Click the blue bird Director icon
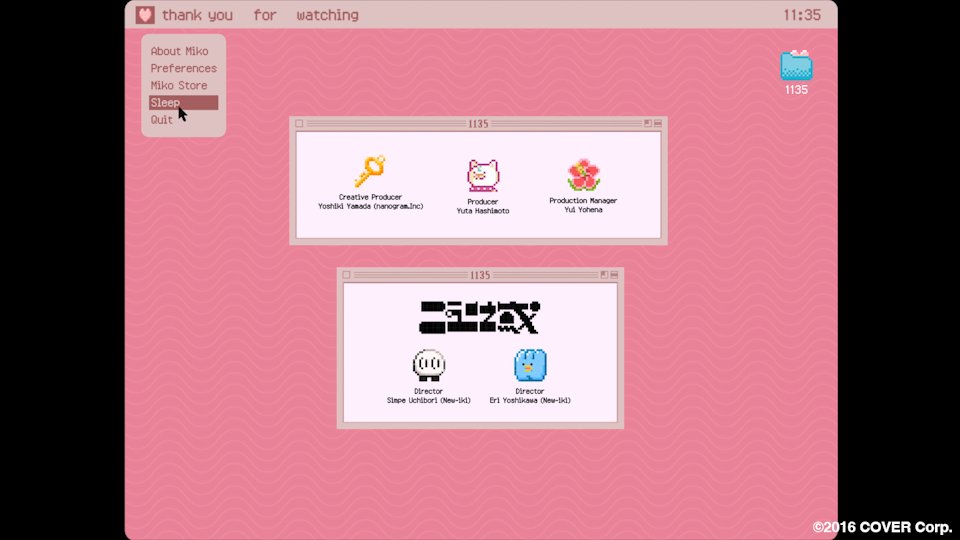Viewport: 960px width, 540px height. click(x=530, y=366)
